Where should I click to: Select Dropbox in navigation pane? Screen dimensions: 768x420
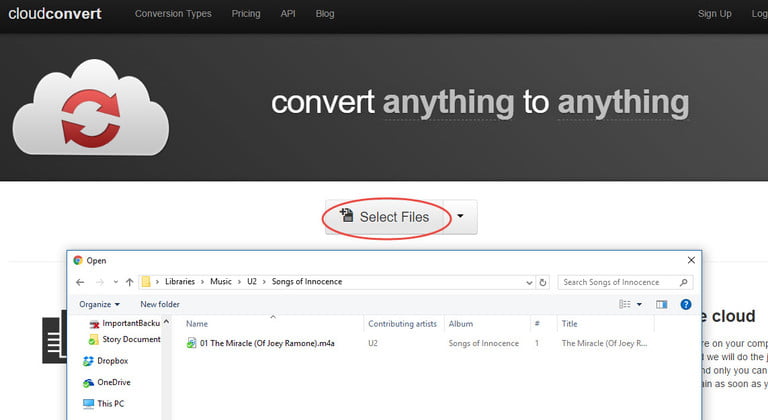(105, 361)
